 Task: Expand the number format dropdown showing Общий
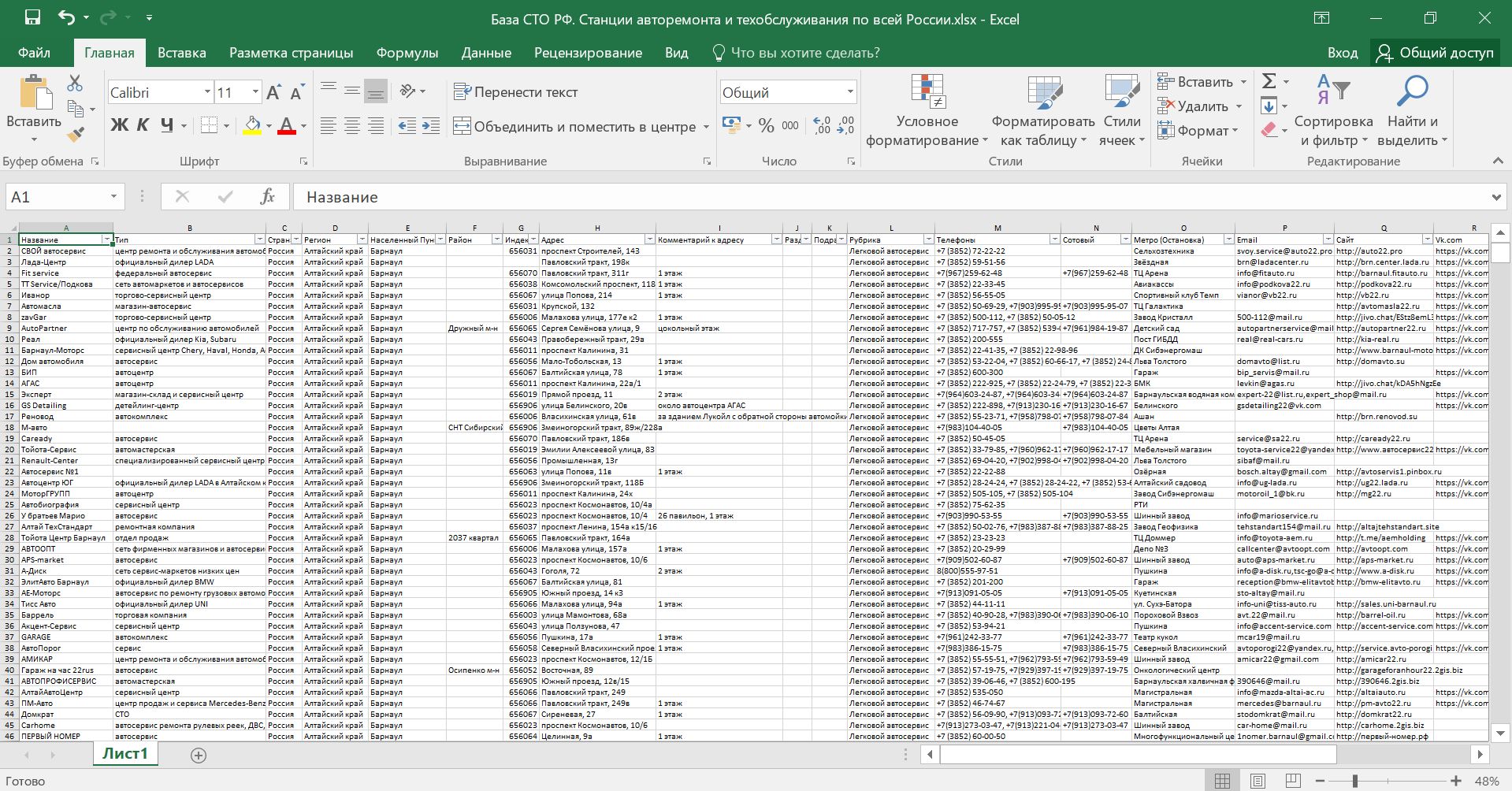(x=849, y=92)
